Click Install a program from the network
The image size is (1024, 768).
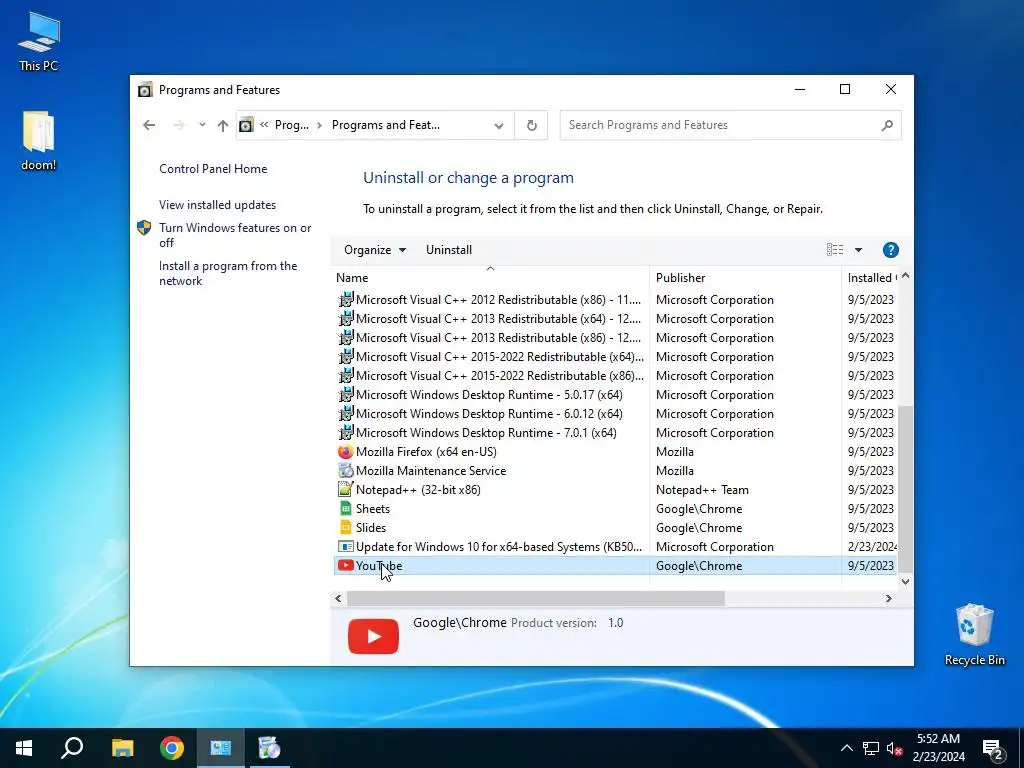tap(228, 274)
